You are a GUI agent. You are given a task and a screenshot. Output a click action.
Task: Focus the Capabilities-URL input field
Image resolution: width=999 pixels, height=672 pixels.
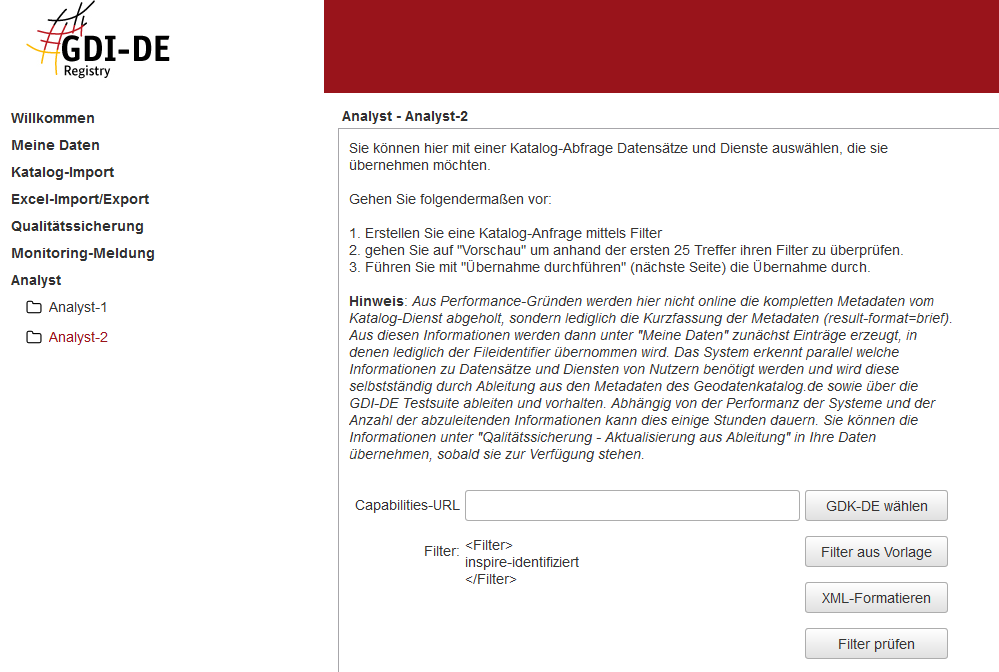[632, 505]
